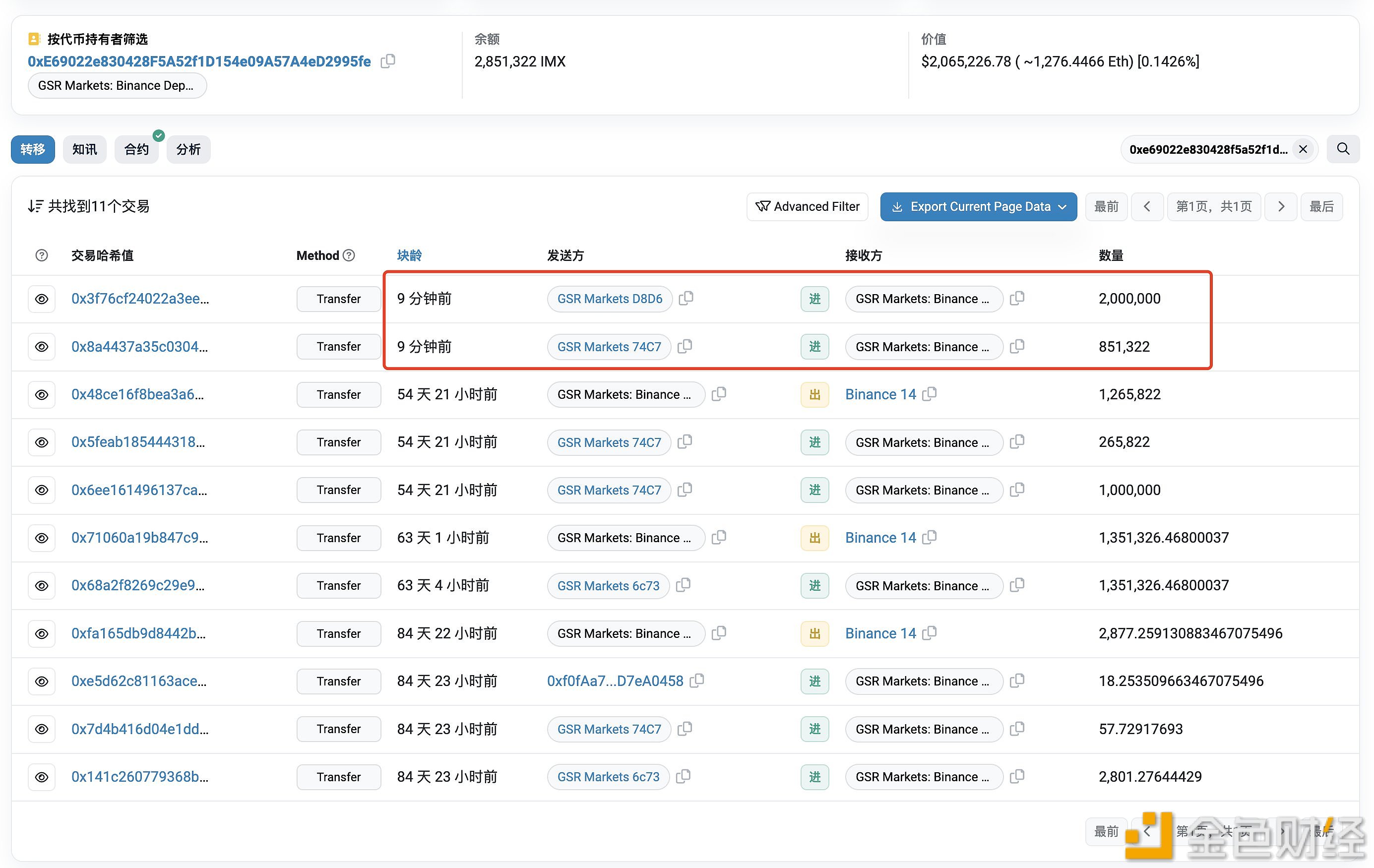Toggle preview eye for 0x3f76cf24022a3ee...
This screenshot has height=868, width=1374.
click(42, 299)
